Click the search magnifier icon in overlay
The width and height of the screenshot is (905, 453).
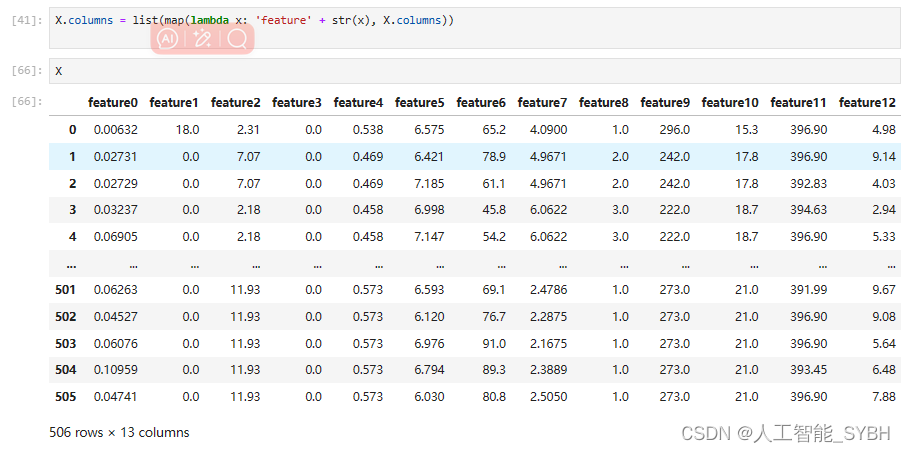[237, 39]
